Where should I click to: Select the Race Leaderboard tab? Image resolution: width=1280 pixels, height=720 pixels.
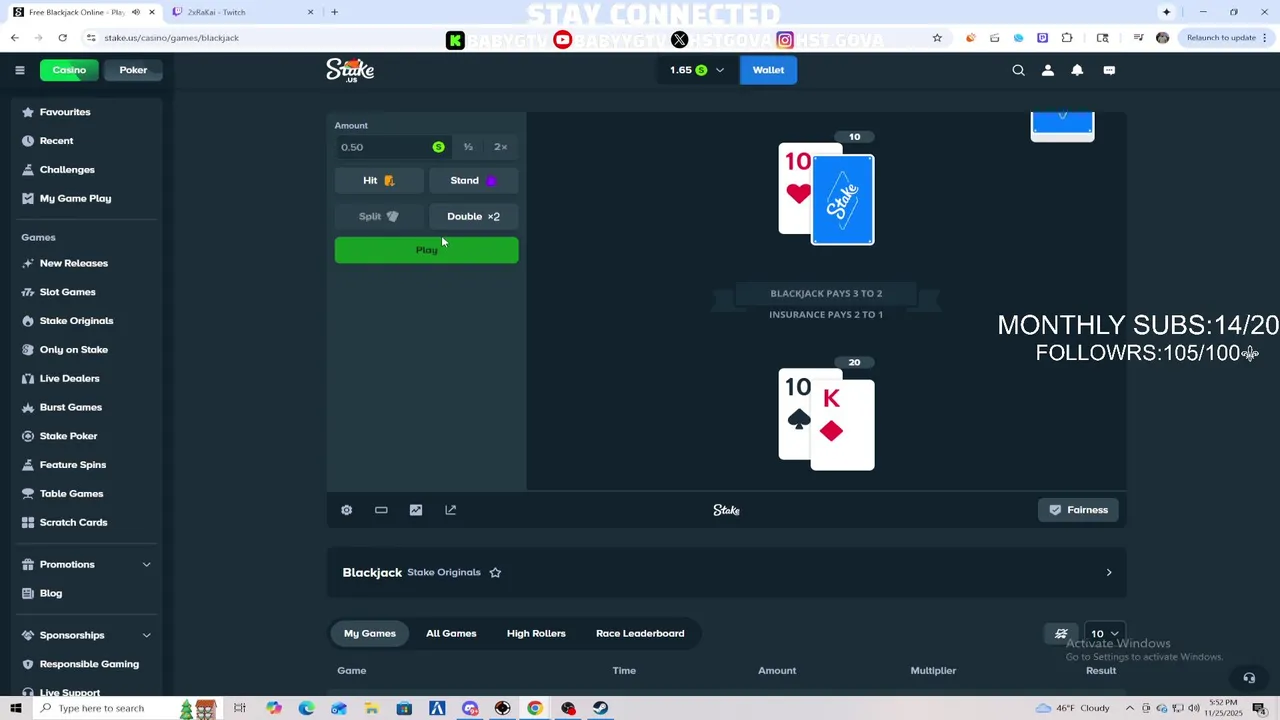640,633
